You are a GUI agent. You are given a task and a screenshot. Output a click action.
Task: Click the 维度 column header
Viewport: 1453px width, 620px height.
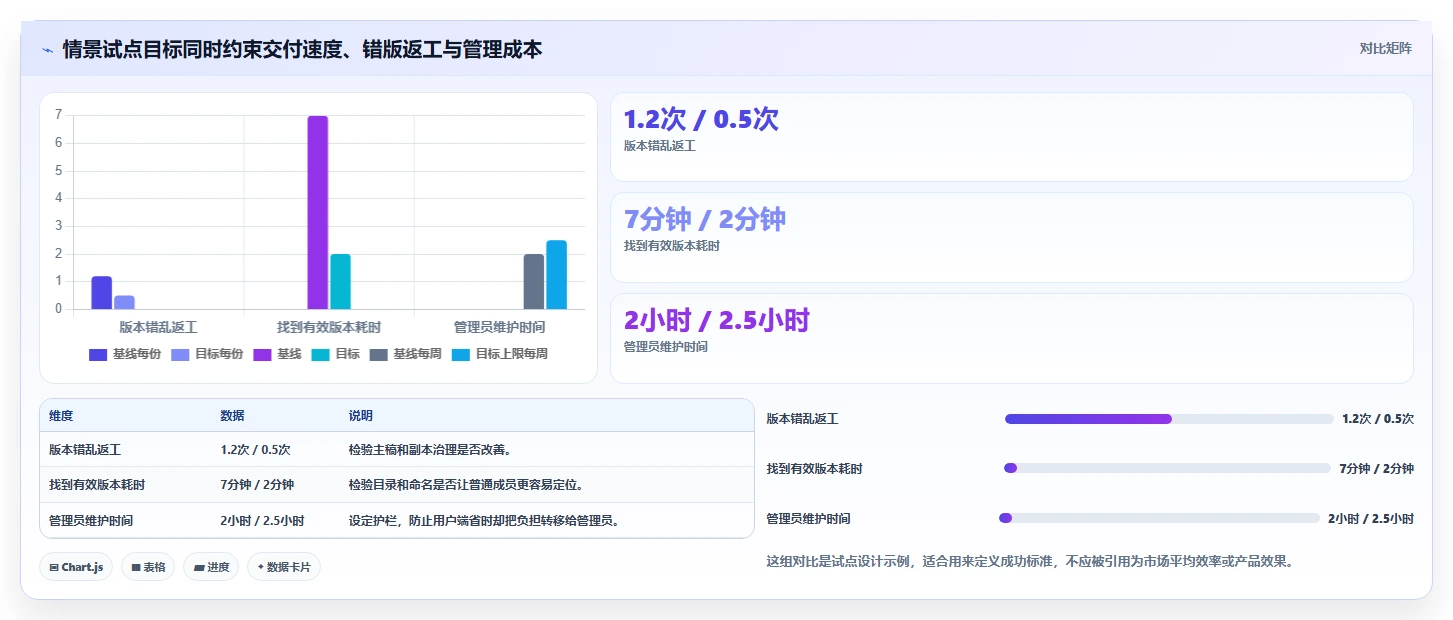click(x=61, y=416)
